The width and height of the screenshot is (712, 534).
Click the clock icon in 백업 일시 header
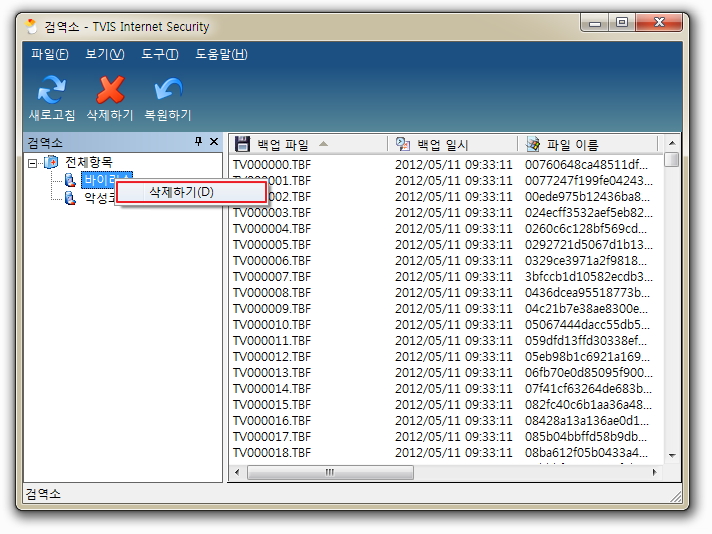click(x=403, y=145)
